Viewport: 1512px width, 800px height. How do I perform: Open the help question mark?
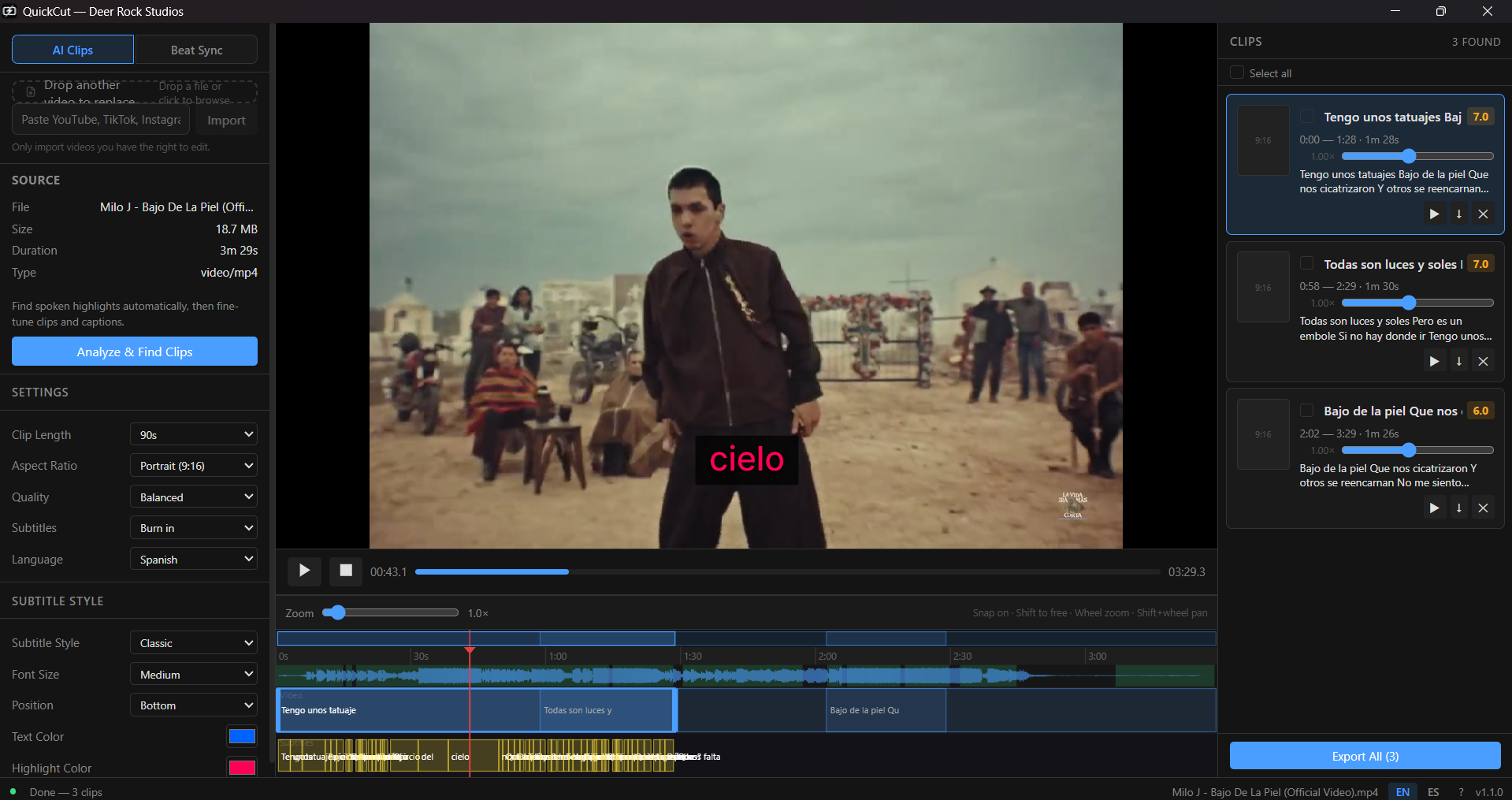1461,792
